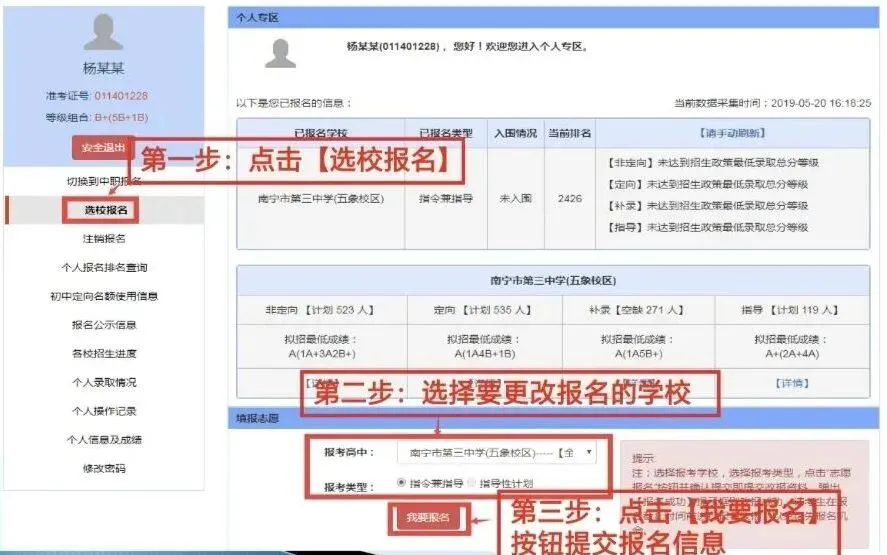This screenshot has width=887, height=555.
Task: Open 个人信息及成绩 menu item
Action: tap(104, 440)
